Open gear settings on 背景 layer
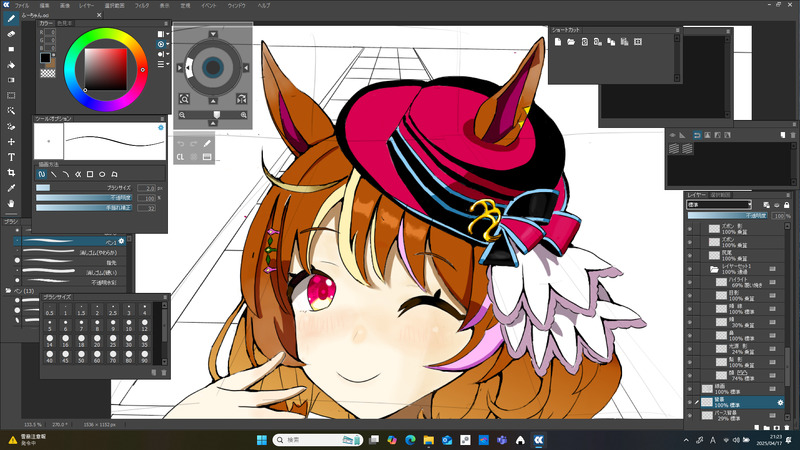Image resolution: width=800 pixels, height=450 pixels. tap(780, 403)
